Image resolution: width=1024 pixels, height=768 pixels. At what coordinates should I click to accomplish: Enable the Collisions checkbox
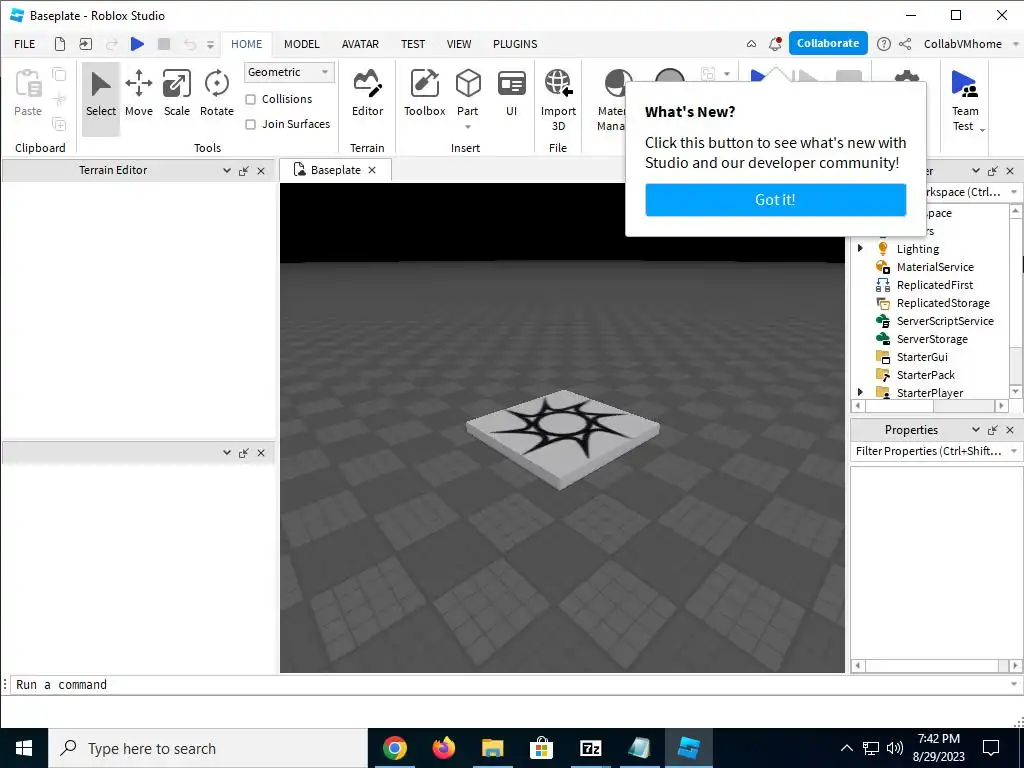click(x=250, y=99)
